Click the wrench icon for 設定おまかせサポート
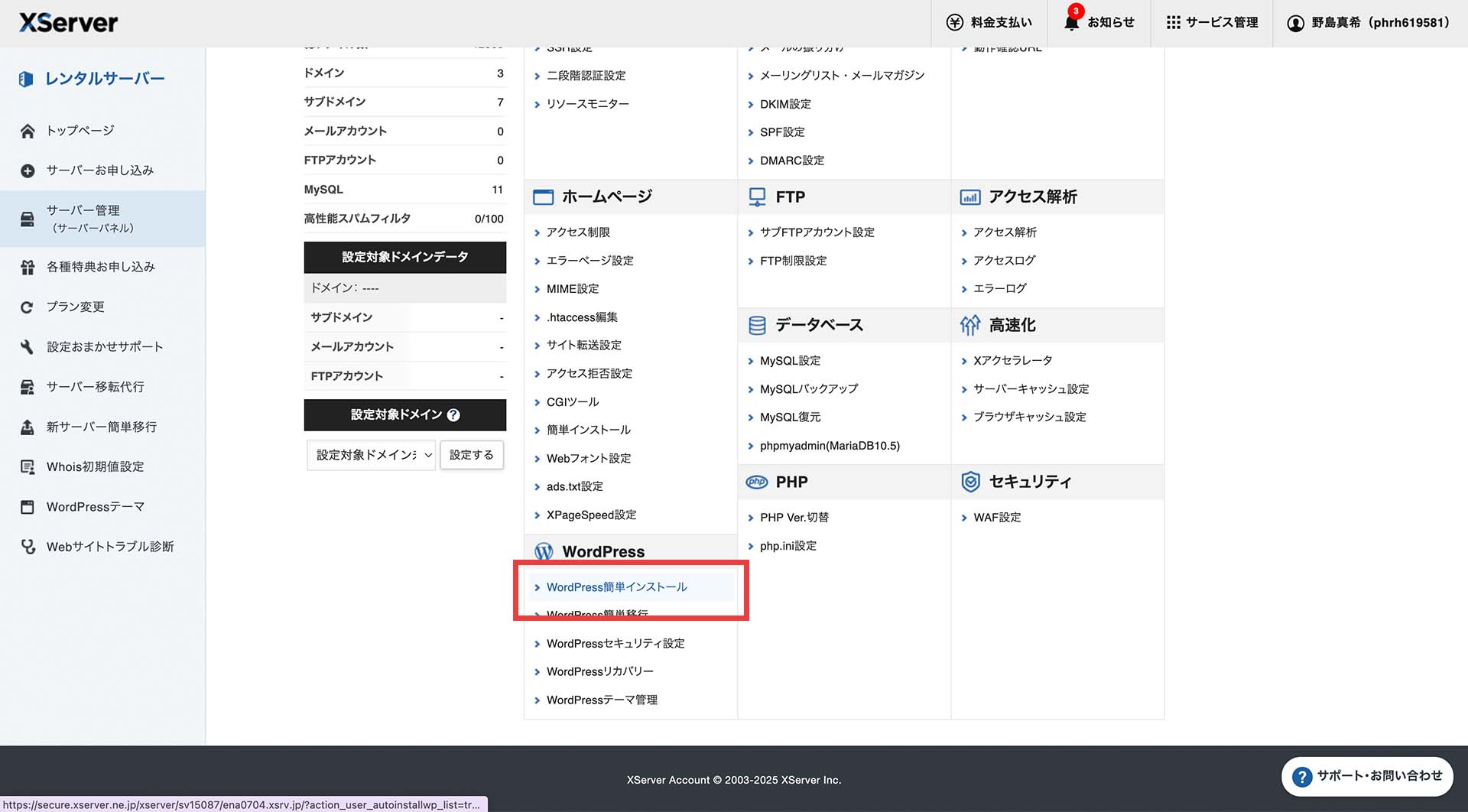Screen dimensions: 1468x812 coord(28,347)
